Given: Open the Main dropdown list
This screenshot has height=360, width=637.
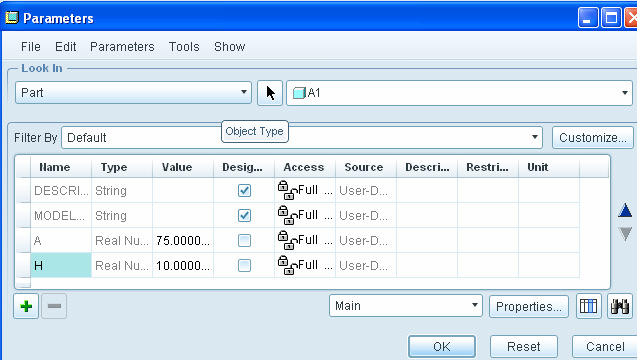Looking at the screenshot, I should pos(406,306).
